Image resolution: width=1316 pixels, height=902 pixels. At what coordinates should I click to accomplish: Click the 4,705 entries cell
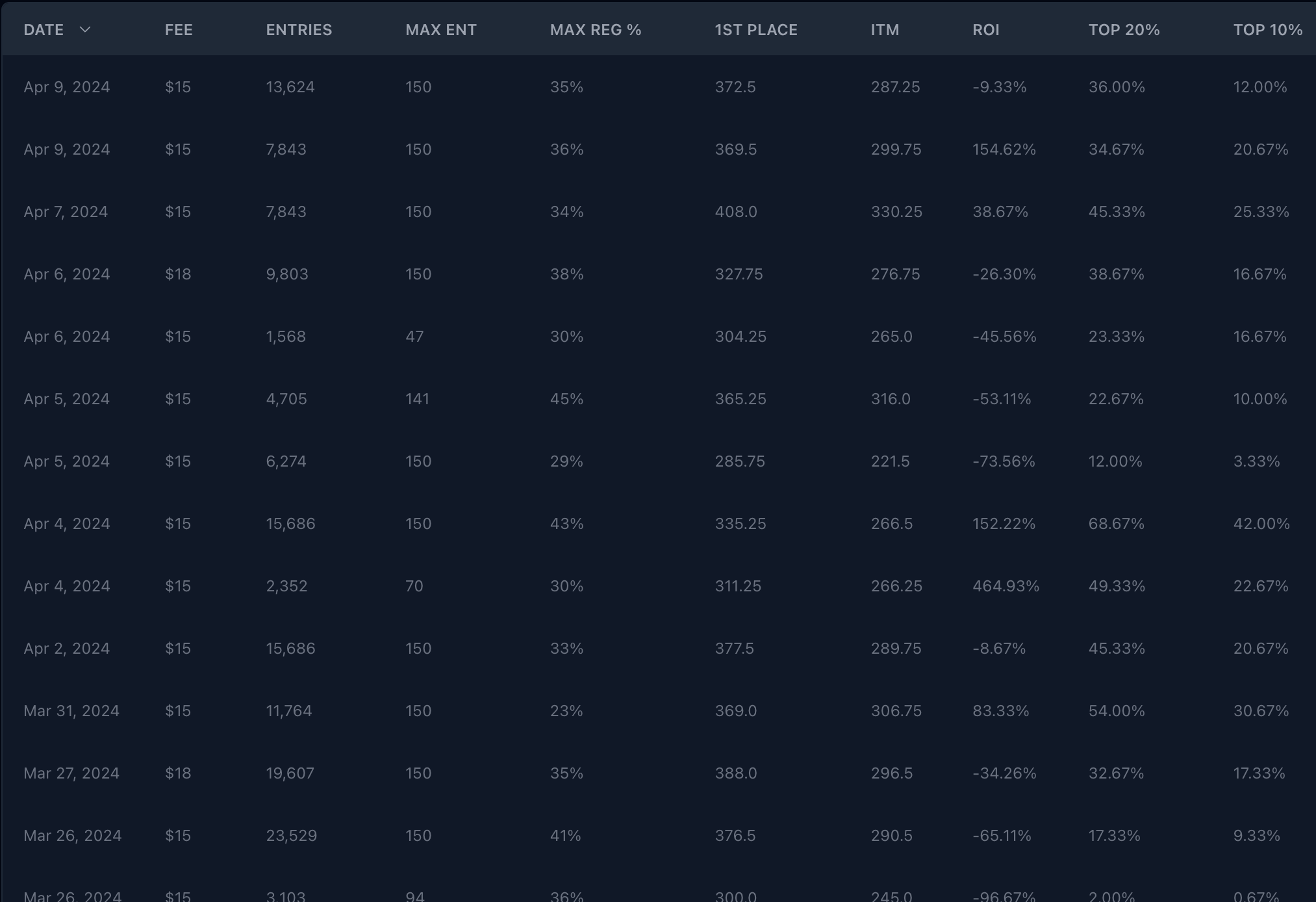(x=286, y=399)
